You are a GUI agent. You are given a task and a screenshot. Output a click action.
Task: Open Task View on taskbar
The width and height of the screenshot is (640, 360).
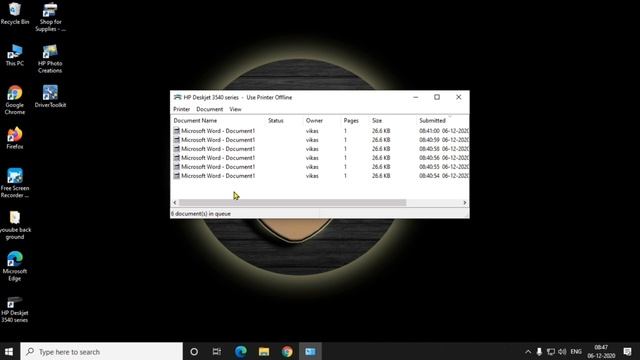pos(217,351)
